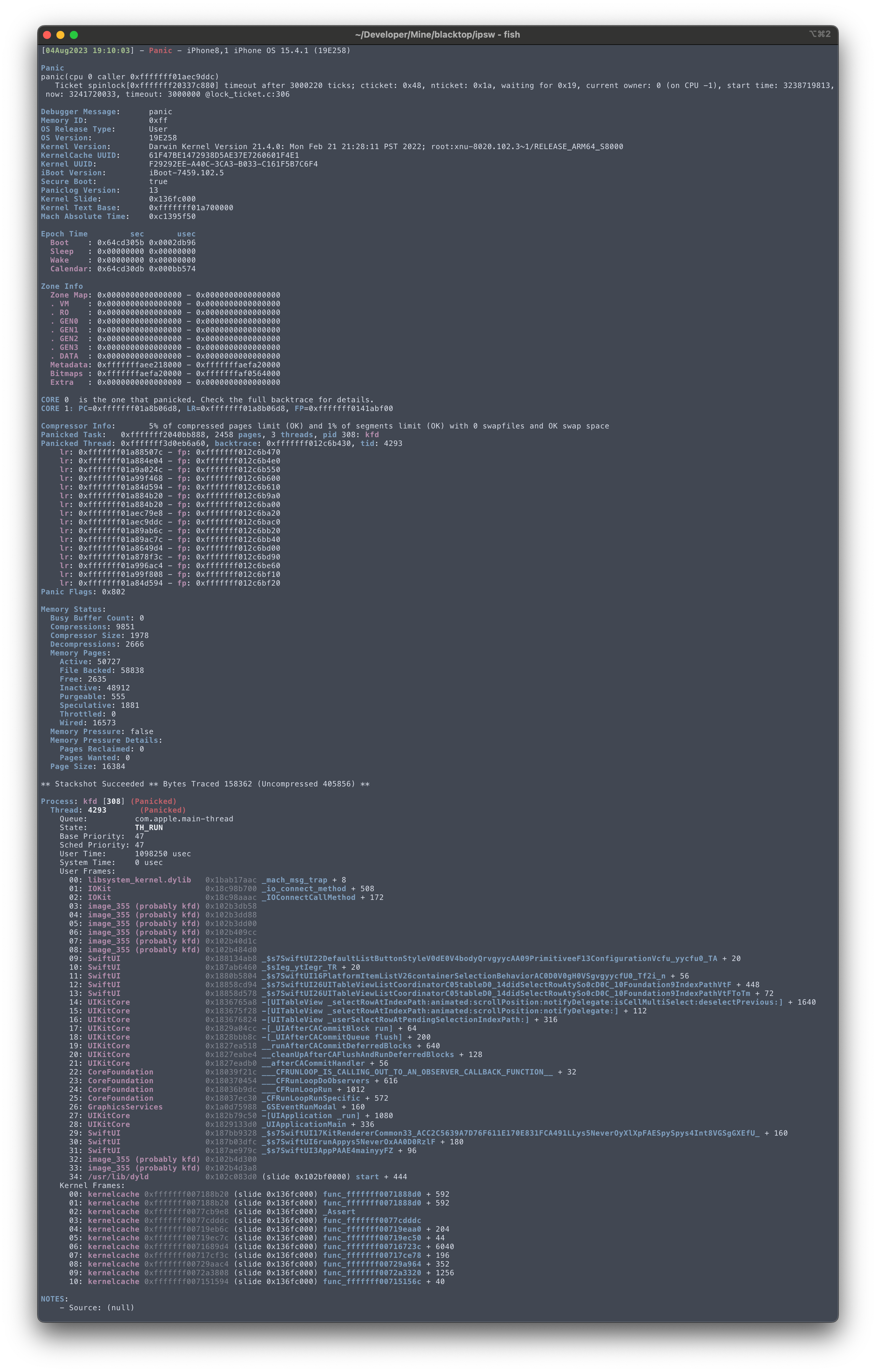Click the 'Kernel Slide:' label
The width and height of the screenshot is (876, 1372).
point(71,199)
